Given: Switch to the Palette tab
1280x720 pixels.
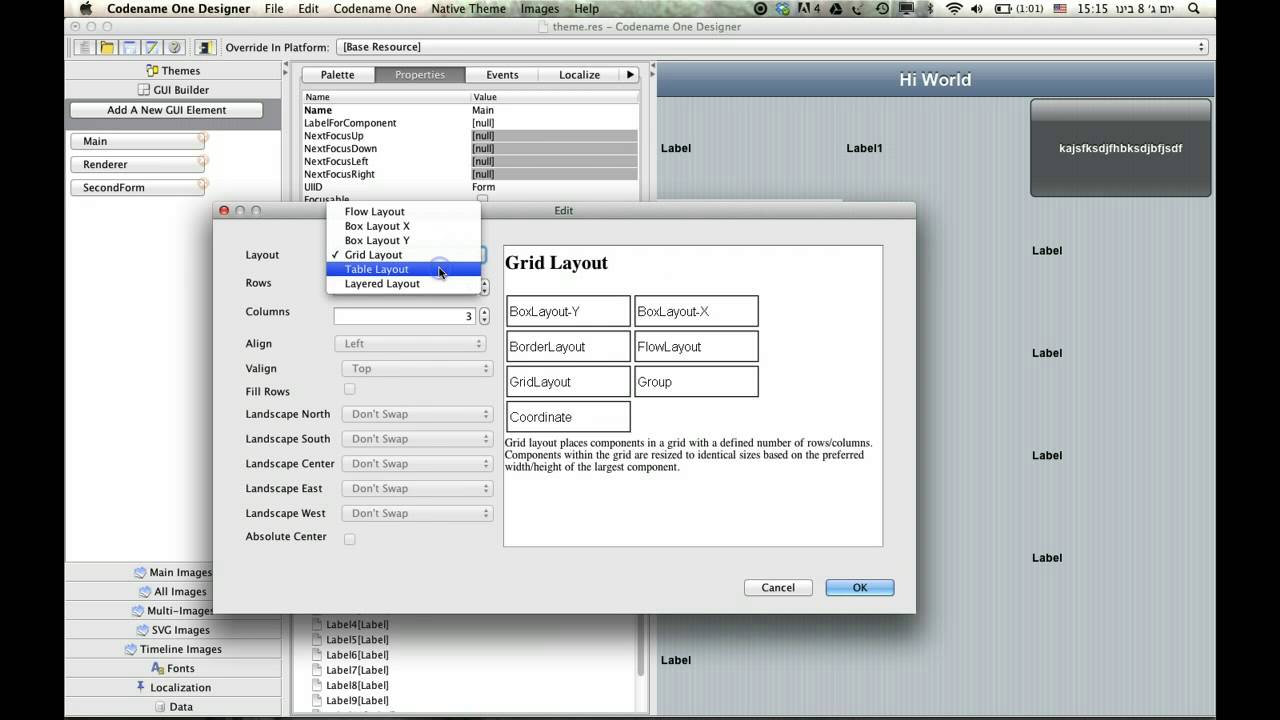Looking at the screenshot, I should (x=338, y=75).
